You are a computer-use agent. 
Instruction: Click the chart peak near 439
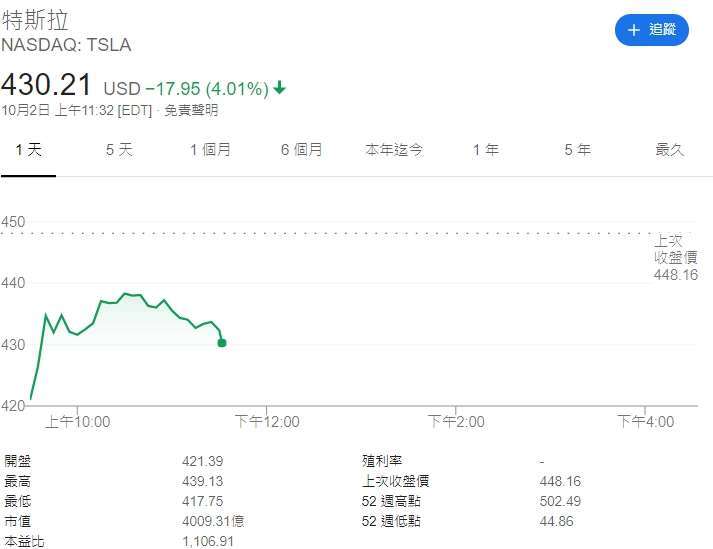pyautogui.click(x=125, y=294)
